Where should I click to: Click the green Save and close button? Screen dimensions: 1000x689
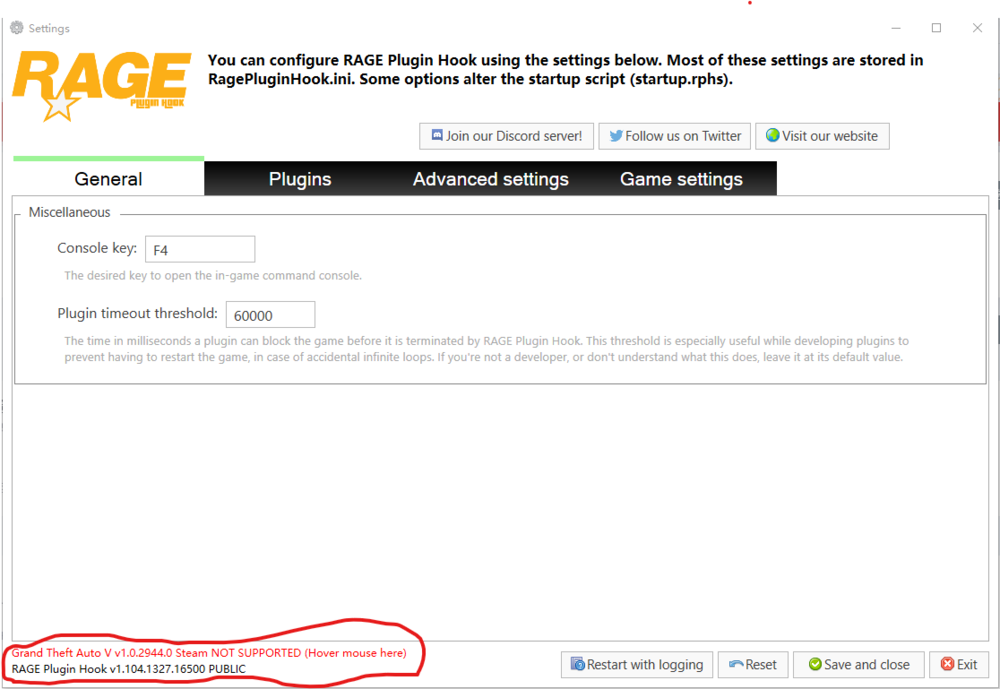(858, 664)
